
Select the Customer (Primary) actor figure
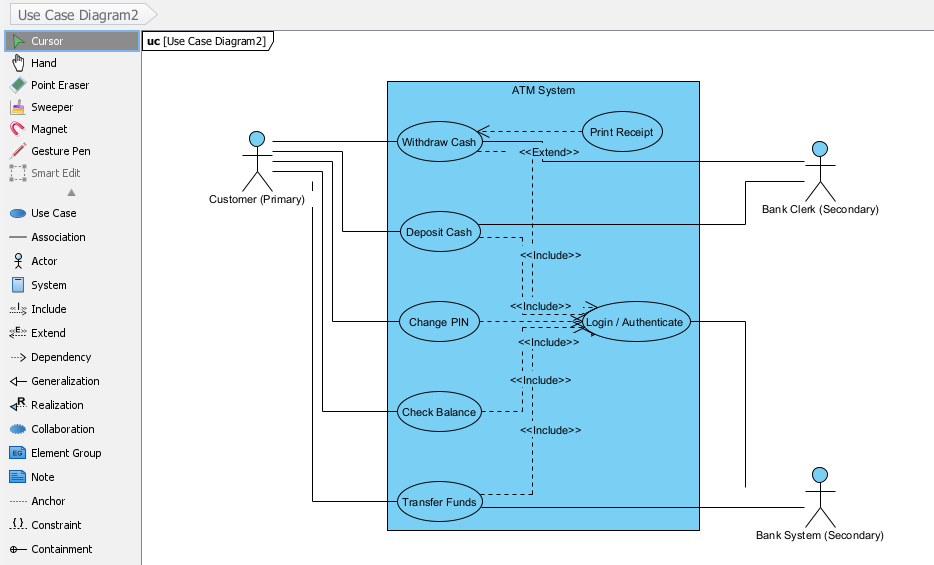pyautogui.click(x=257, y=161)
